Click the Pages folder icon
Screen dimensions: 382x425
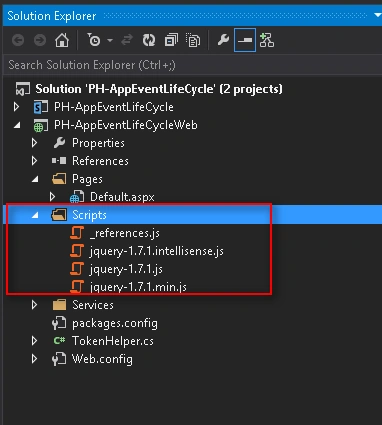59,179
